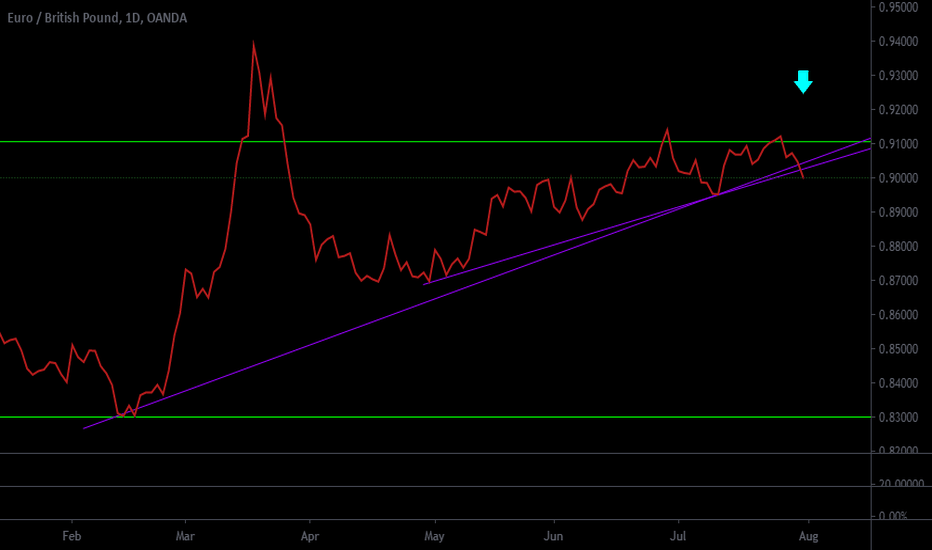Select the cyan down arrow drawing
The width and height of the screenshot is (932, 550).
[x=803, y=82]
